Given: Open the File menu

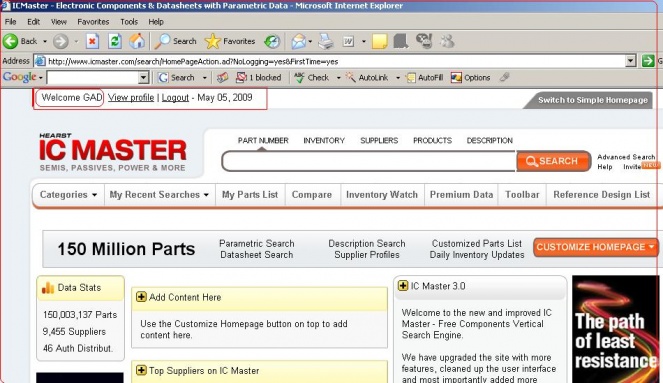Looking at the screenshot, I should tap(11, 22).
